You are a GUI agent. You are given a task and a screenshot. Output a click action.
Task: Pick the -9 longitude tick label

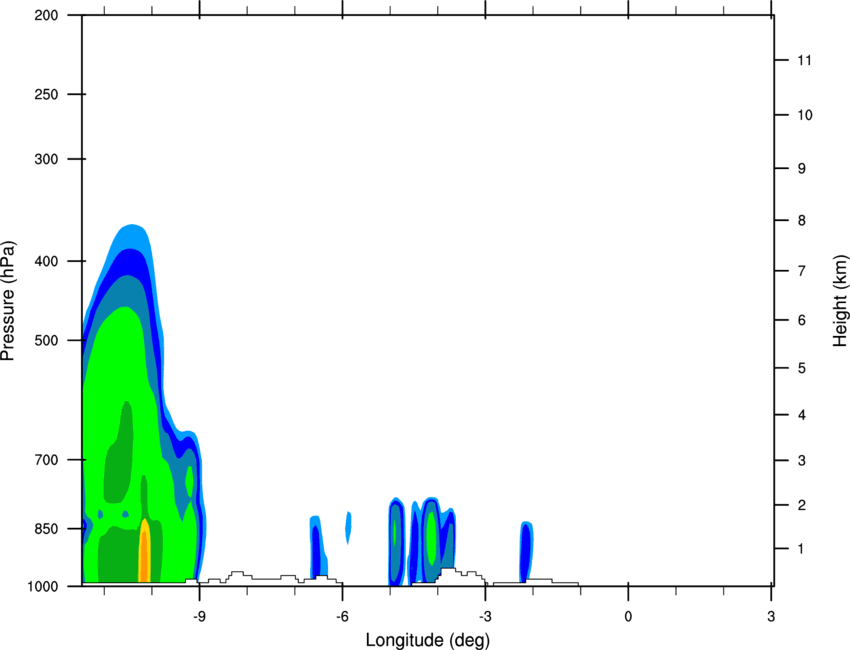click(199, 616)
